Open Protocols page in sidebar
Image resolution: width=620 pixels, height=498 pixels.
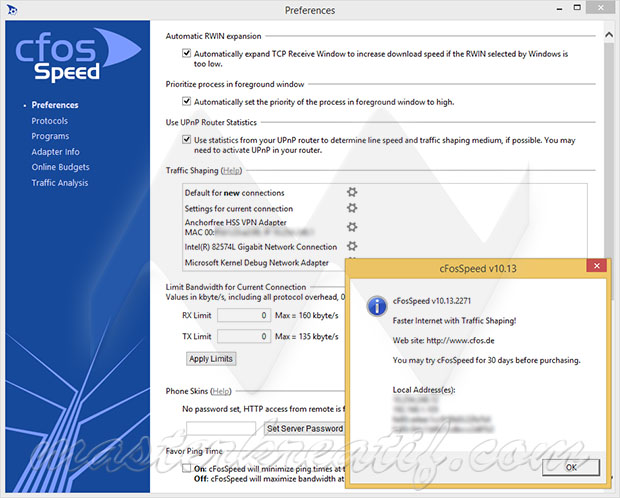[x=49, y=121]
